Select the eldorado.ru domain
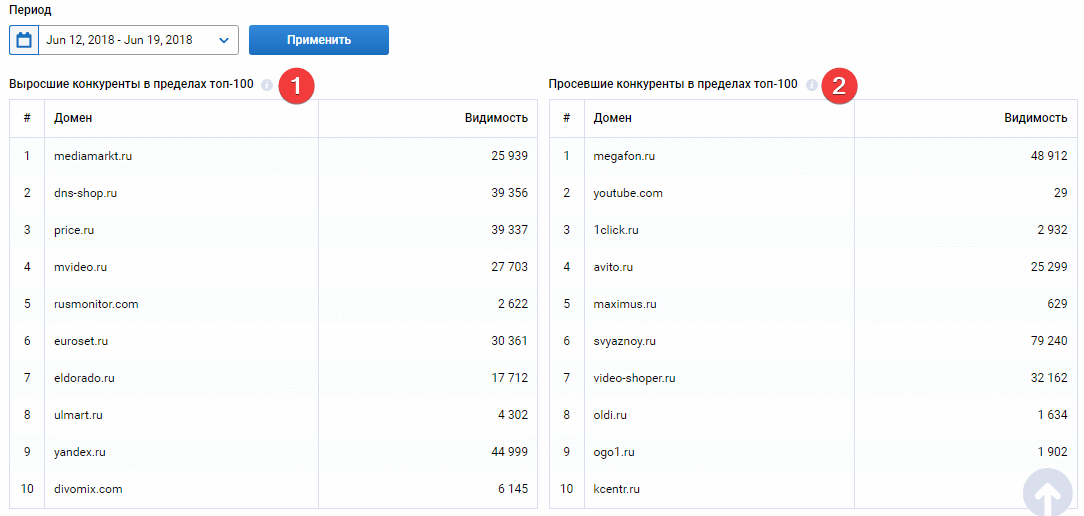The height and width of the screenshot is (516, 1084). coord(84,378)
